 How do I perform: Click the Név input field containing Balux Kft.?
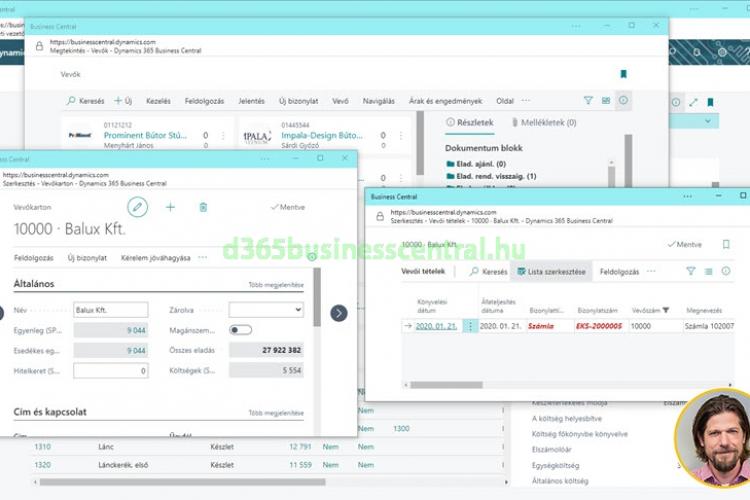(110, 310)
